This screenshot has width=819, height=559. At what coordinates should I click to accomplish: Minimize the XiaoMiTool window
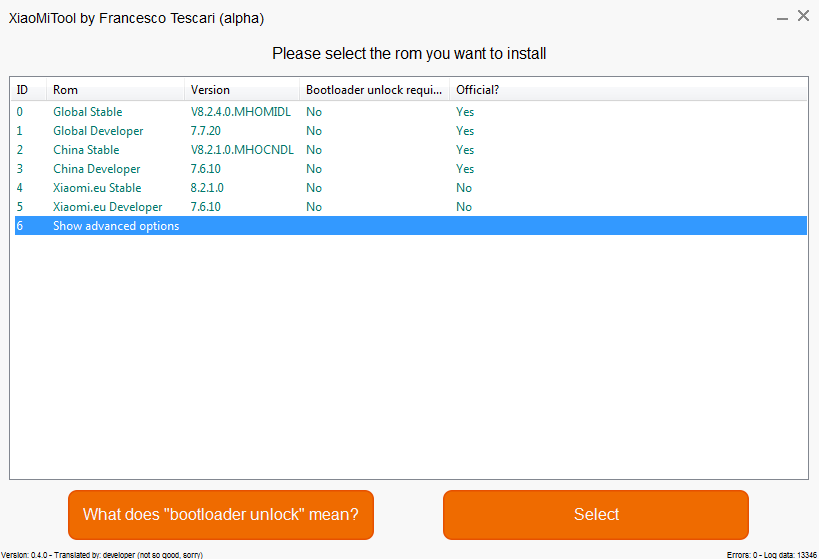[x=781, y=17]
